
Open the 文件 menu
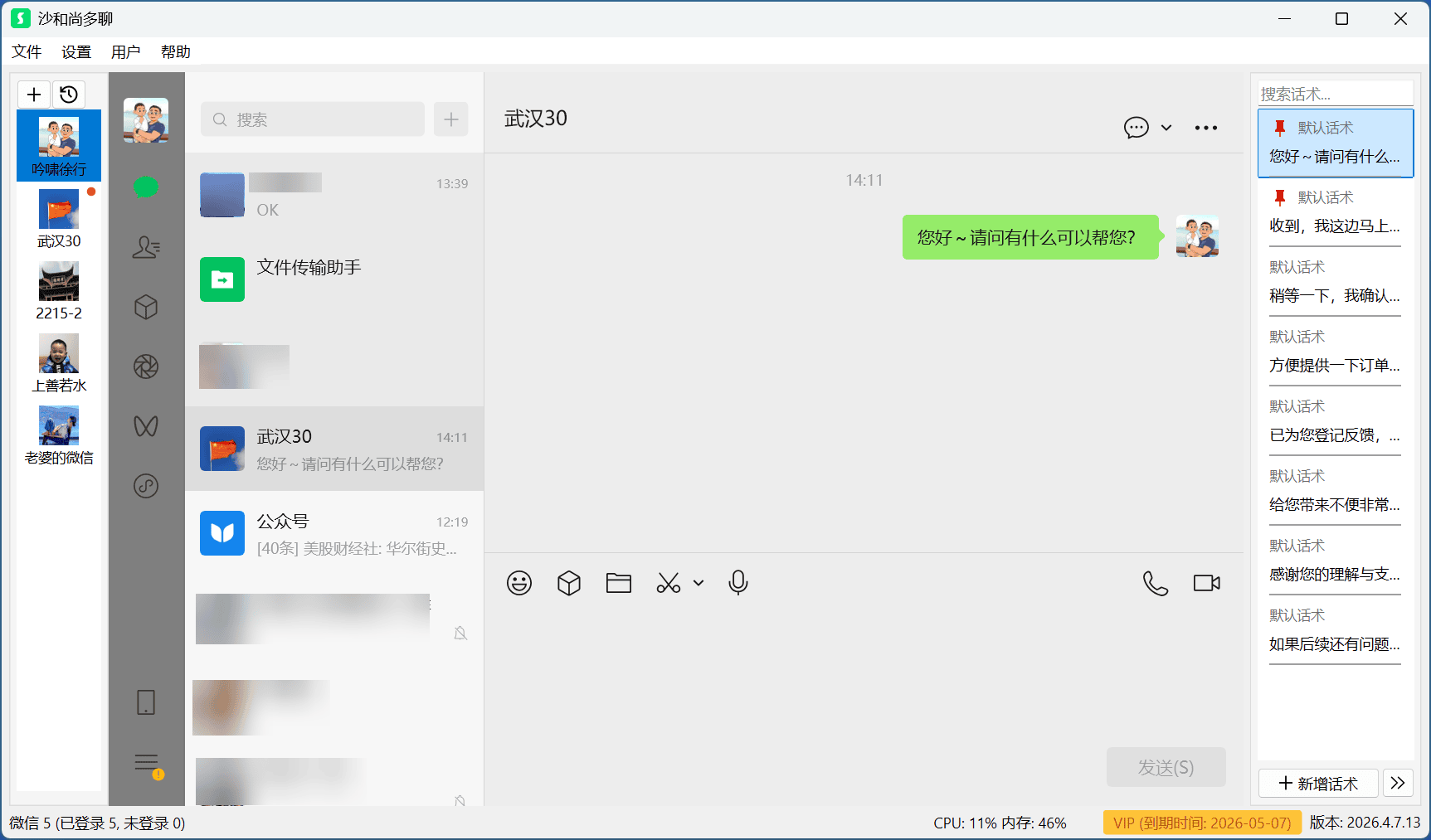tap(27, 51)
